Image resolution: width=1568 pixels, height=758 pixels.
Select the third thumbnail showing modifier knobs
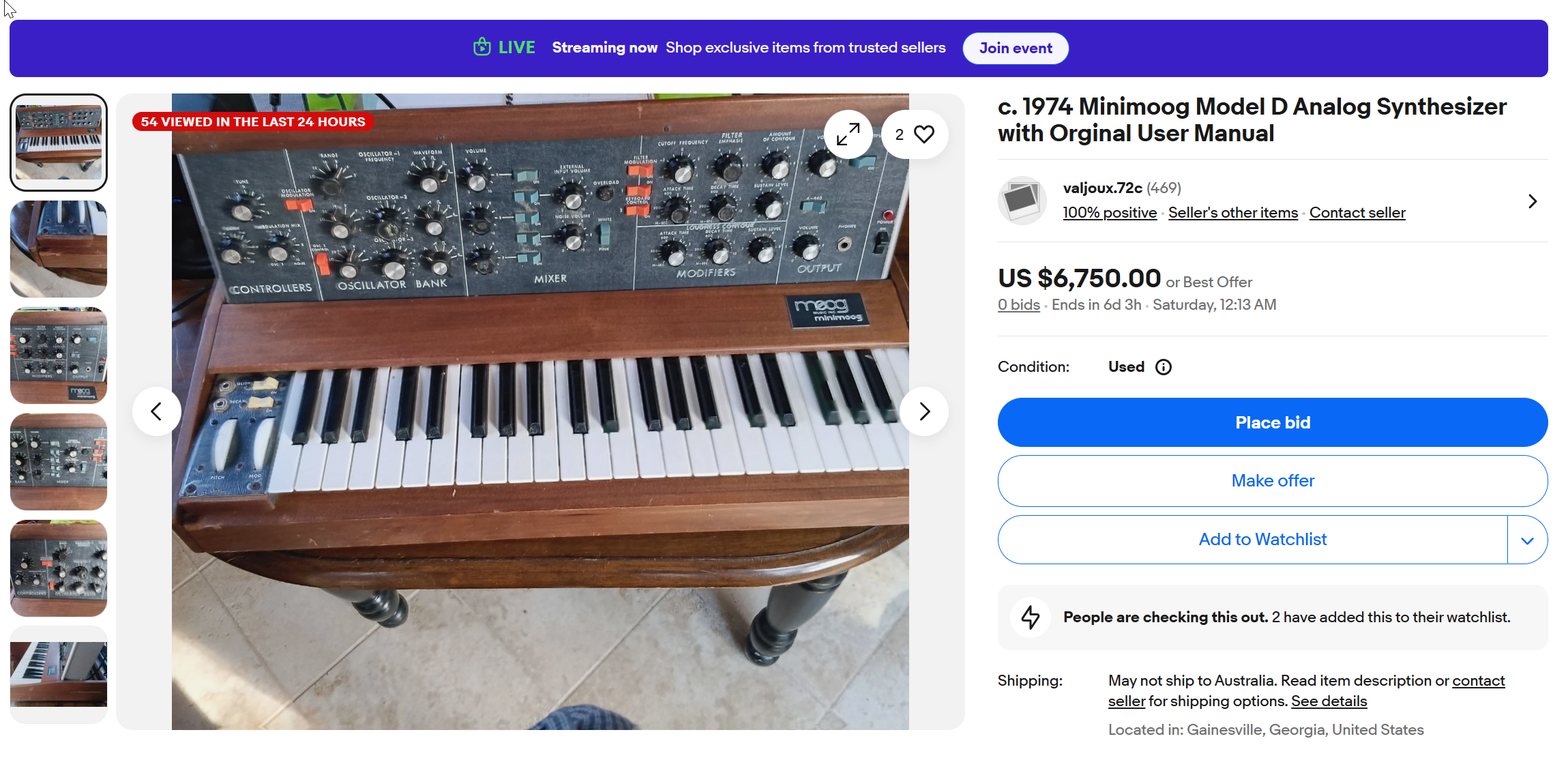click(59, 355)
